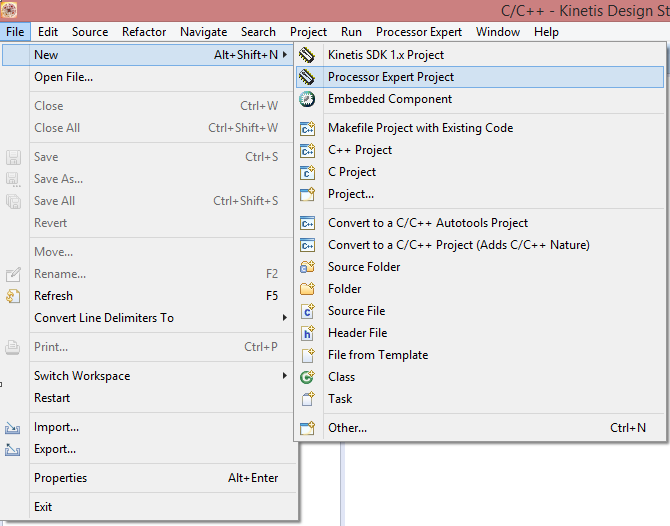This screenshot has width=670, height=526.
Task: Click the File from Template icon
Action: 307,355
